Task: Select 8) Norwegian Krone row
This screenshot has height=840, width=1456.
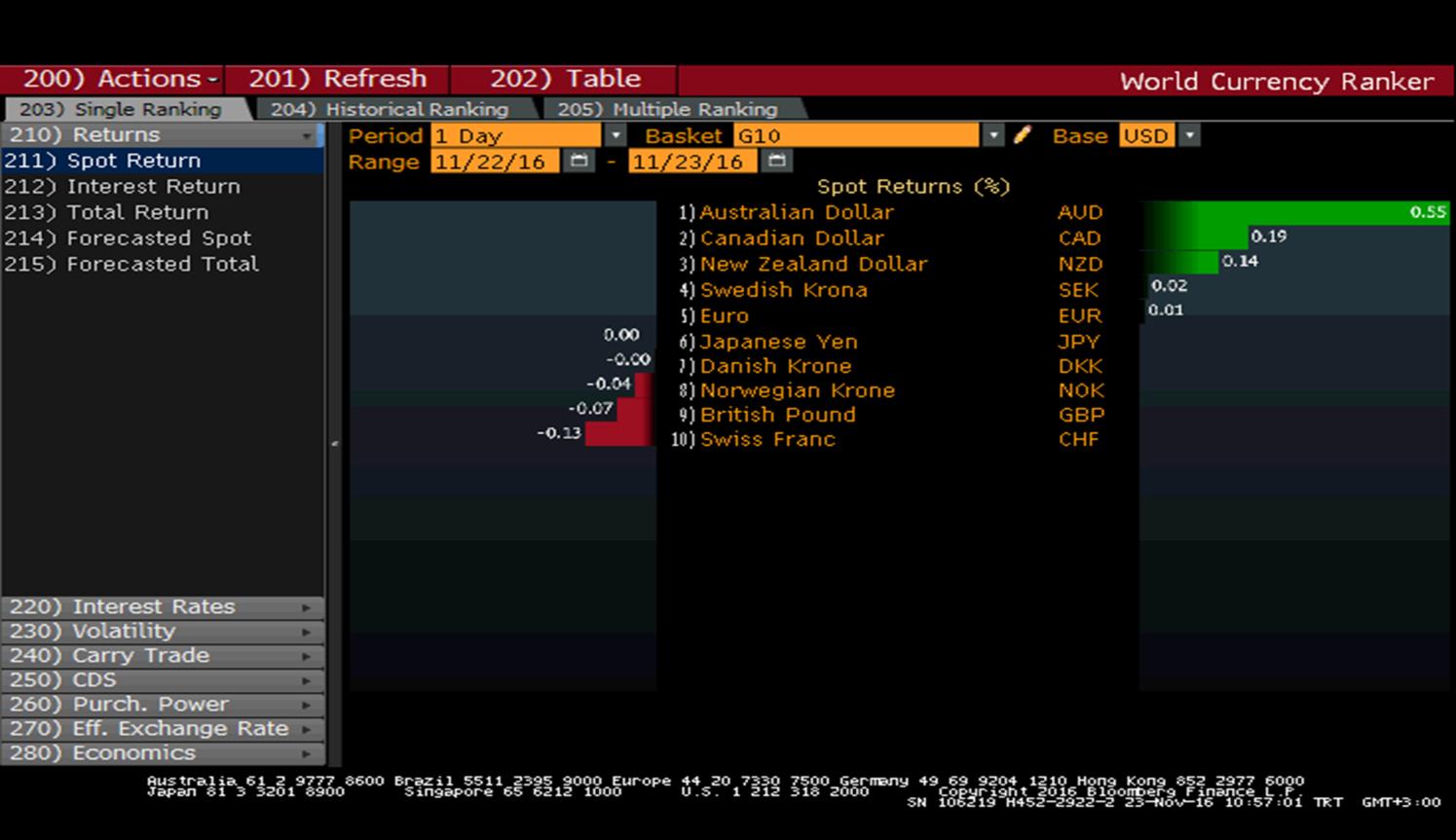Action: [x=786, y=390]
